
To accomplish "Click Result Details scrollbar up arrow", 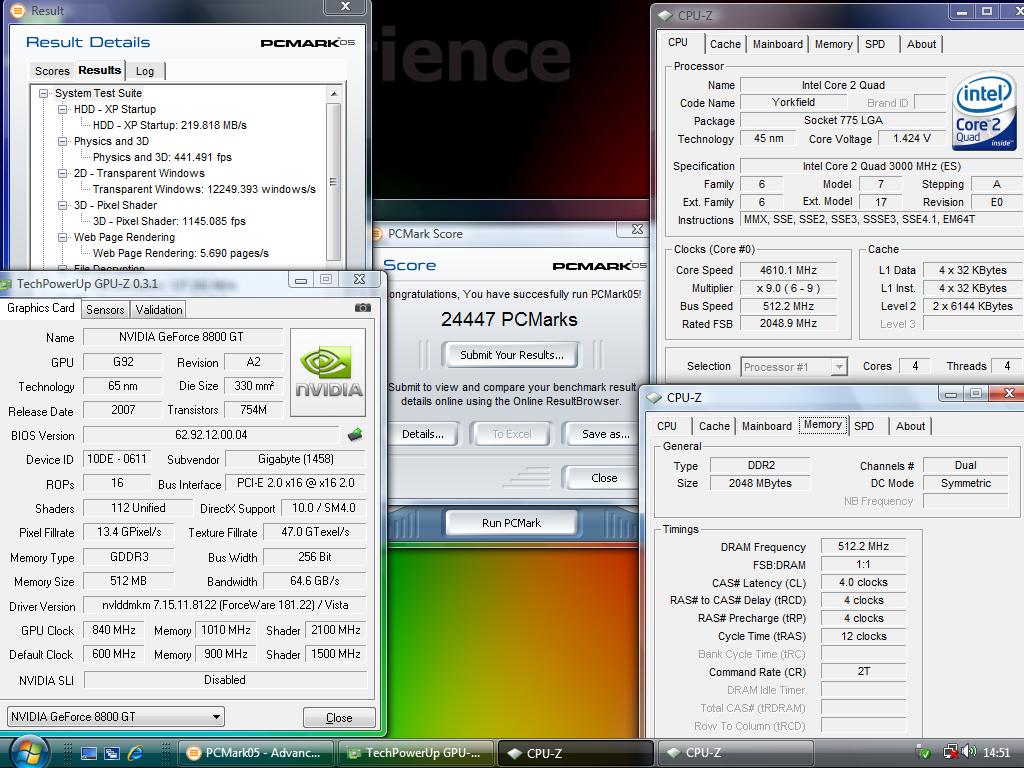I will [x=334, y=94].
